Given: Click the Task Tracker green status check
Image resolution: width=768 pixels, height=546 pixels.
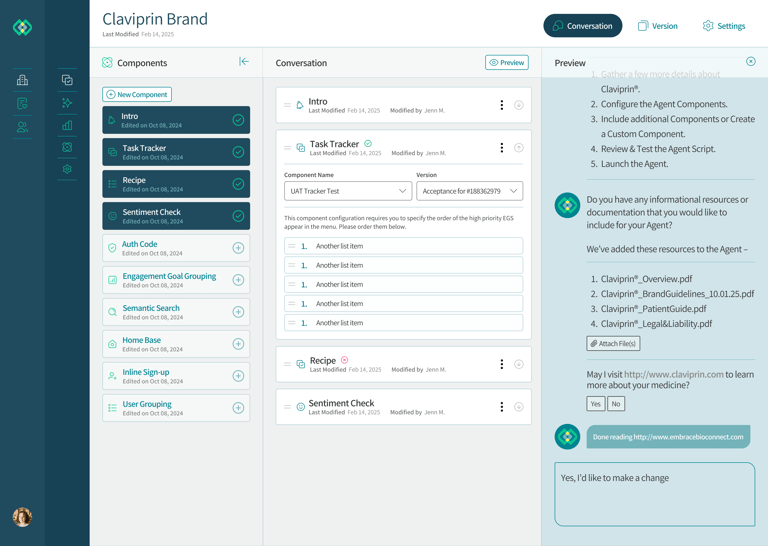Looking at the screenshot, I should tap(368, 143).
